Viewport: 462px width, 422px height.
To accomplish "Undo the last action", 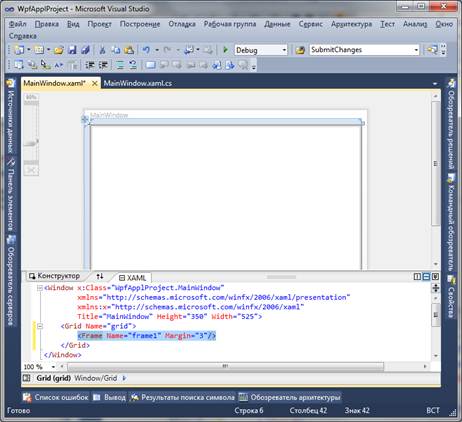I will coord(146,50).
